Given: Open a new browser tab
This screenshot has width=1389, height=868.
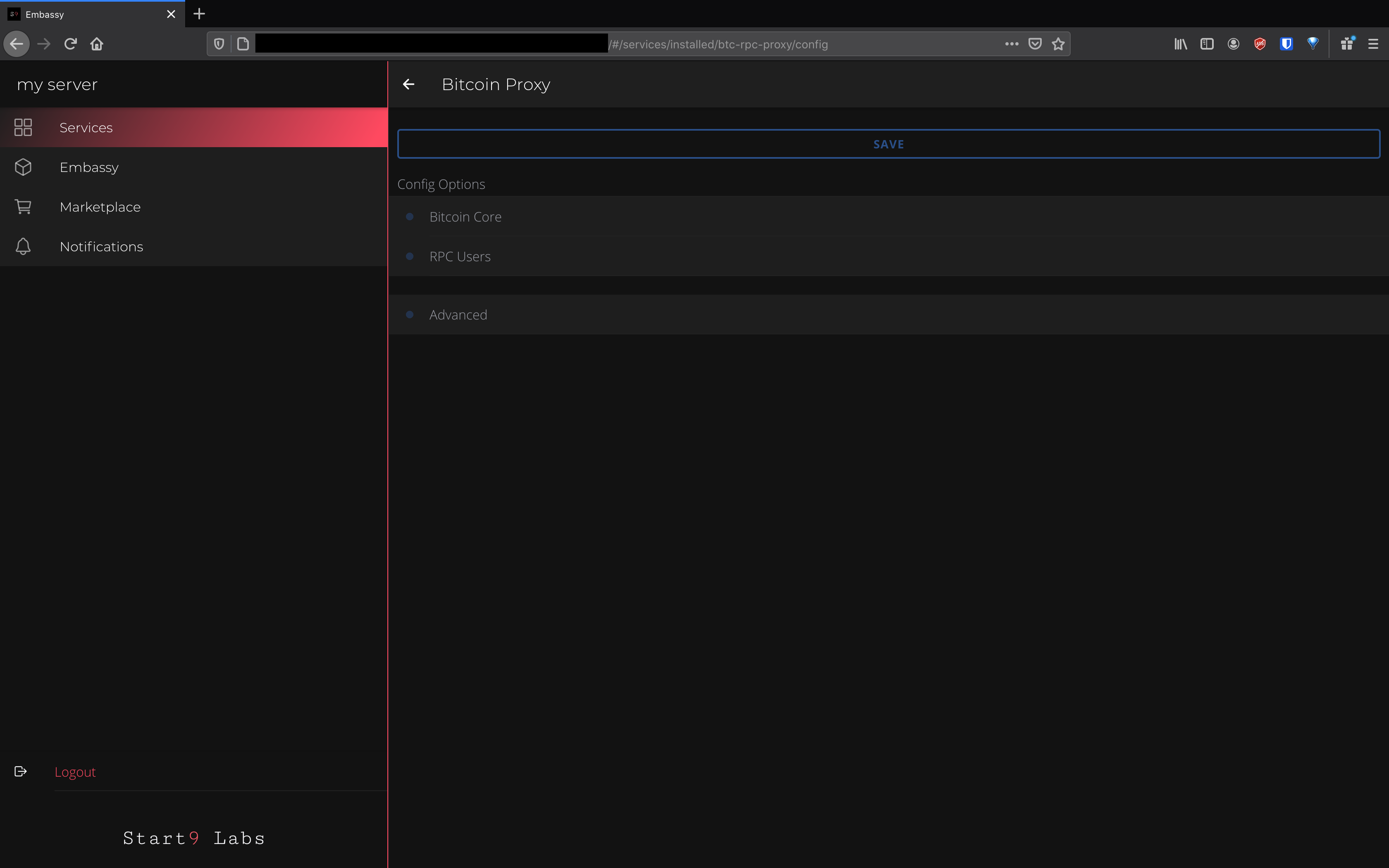Looking at the screenshot, I should [199, 14].
